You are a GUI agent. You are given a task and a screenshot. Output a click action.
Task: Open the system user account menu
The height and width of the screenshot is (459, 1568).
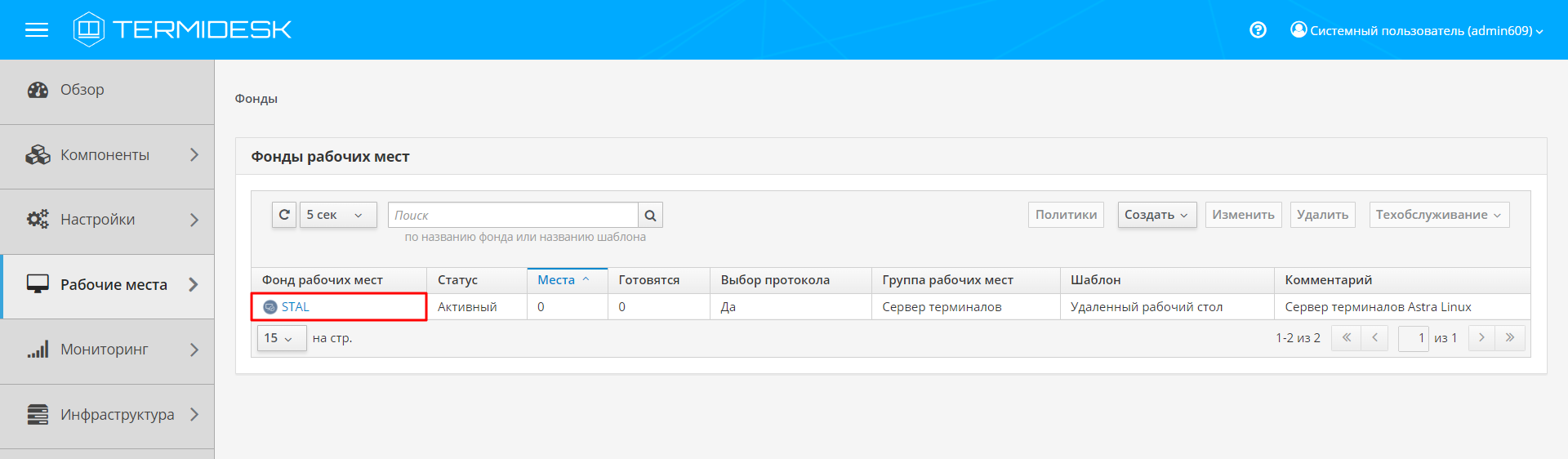click(x=1417, y=31)
